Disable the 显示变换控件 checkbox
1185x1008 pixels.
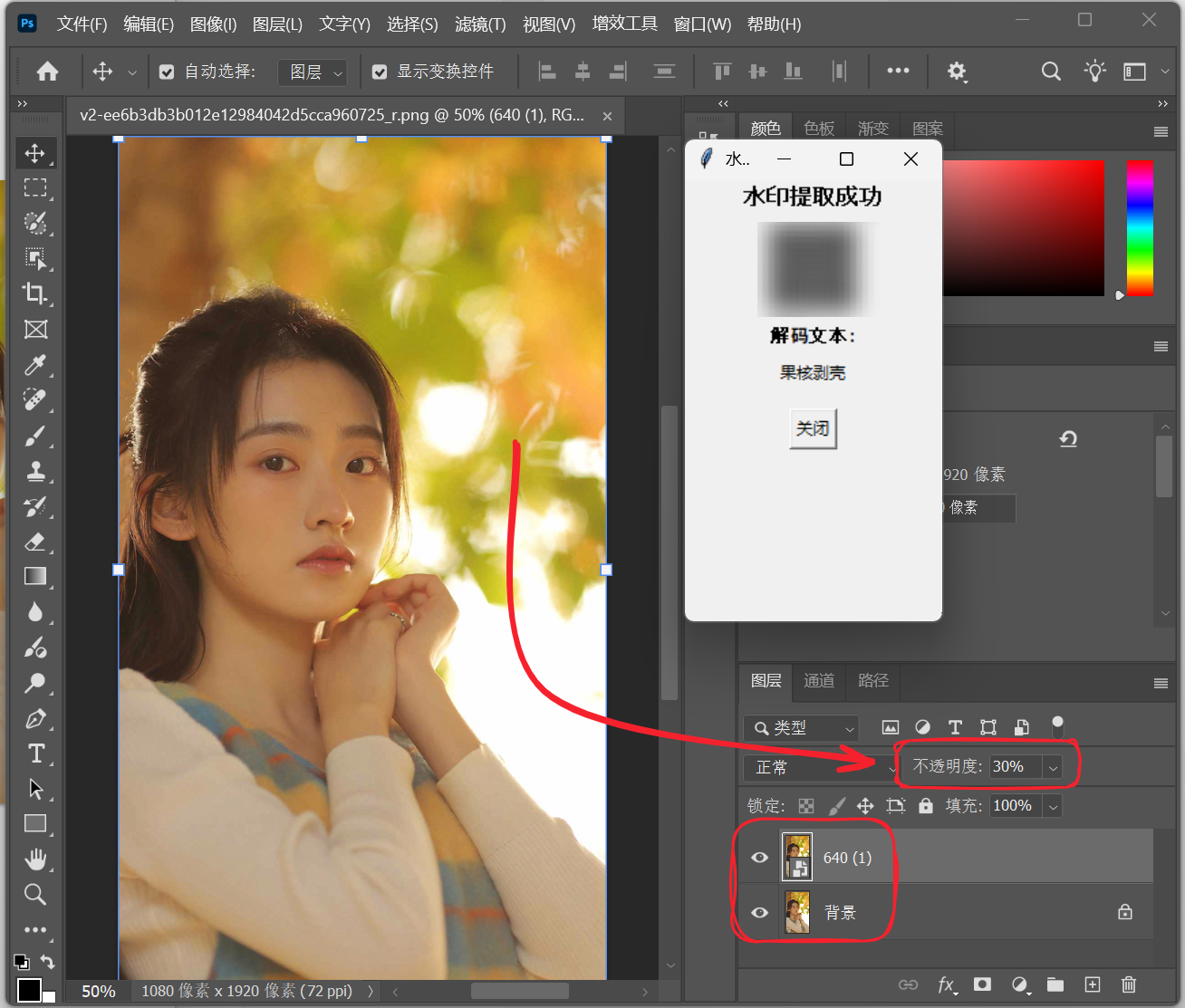[379, 71]
